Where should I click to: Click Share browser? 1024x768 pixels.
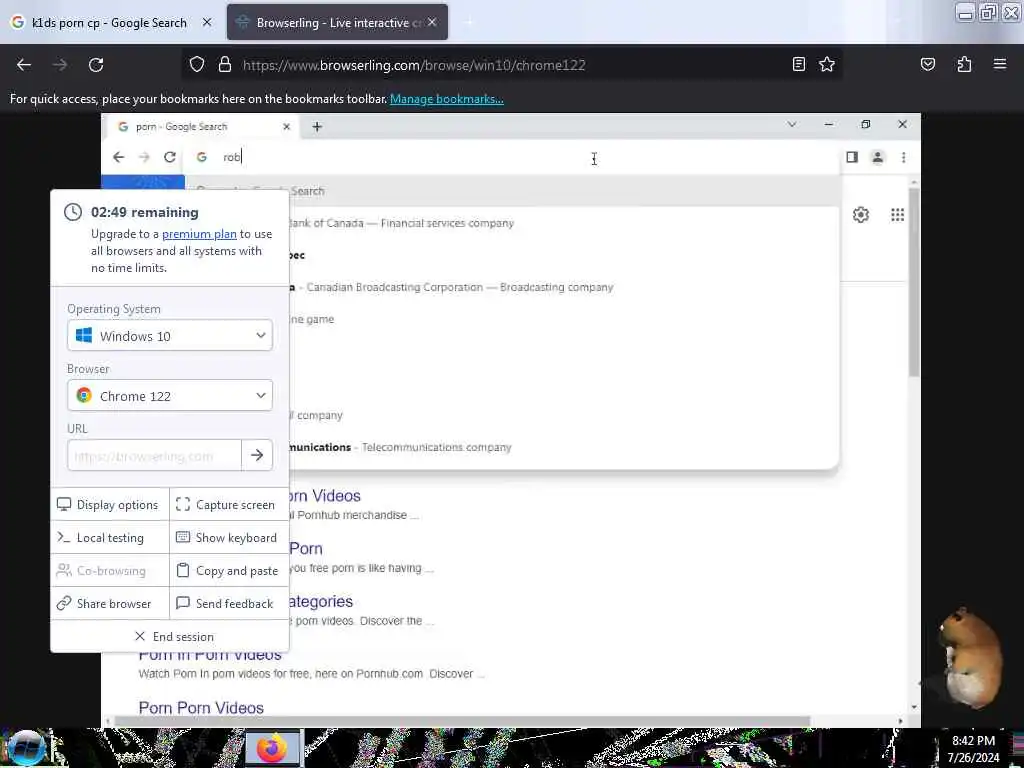(109, 603)
